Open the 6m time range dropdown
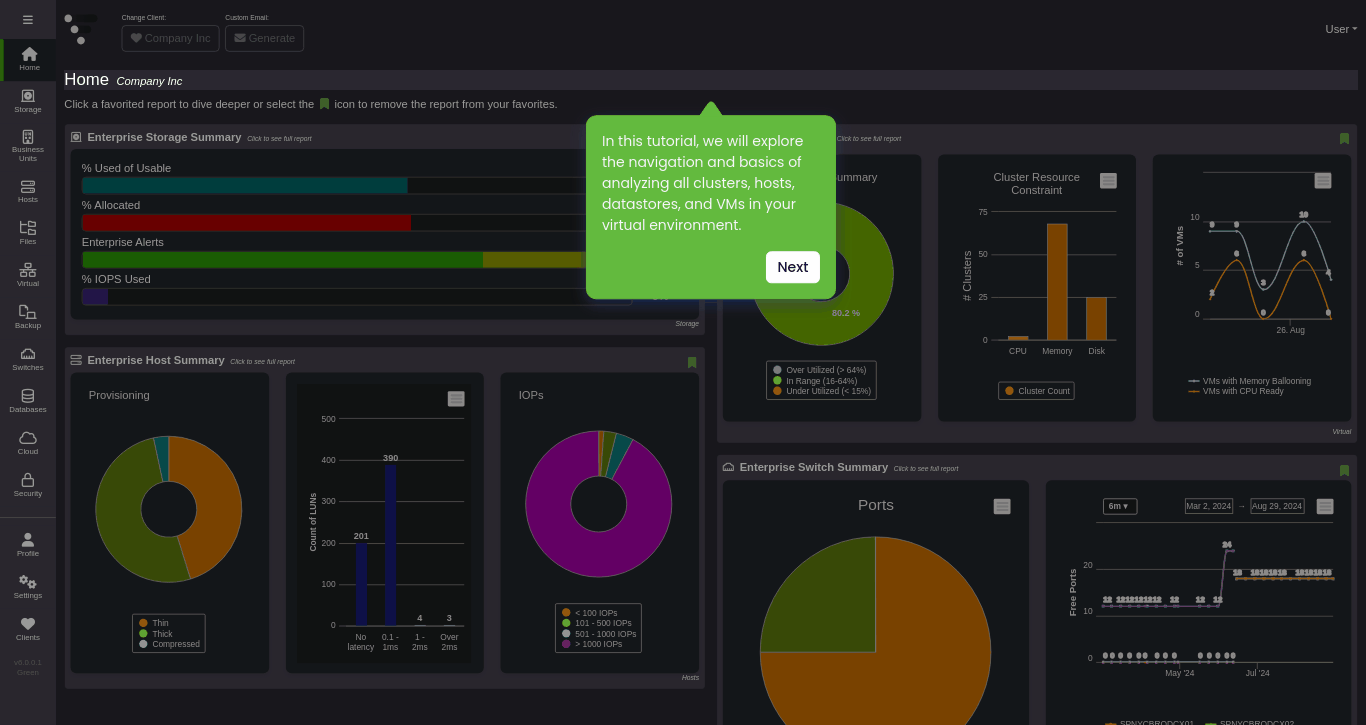This screenshot has width=1366, height=725. (1120, 506)
